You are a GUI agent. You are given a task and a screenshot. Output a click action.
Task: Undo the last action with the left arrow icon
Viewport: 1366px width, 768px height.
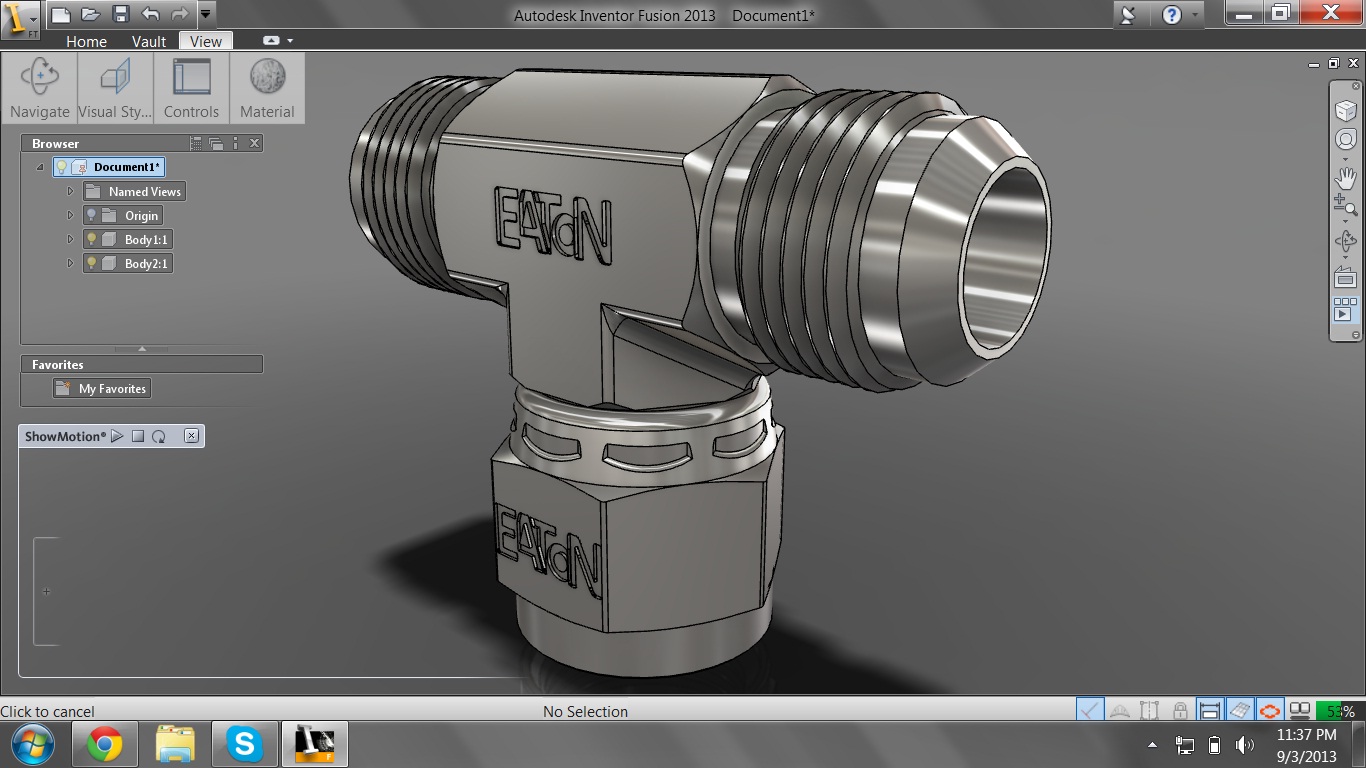point(150,14)
